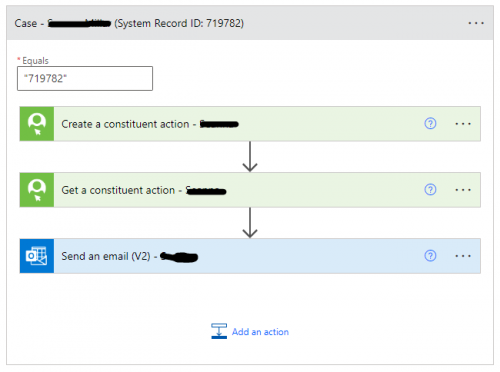Screen dimensions: 500x372
Task: Open the Create a constituent action ellipsis menu
Action: 463,124
